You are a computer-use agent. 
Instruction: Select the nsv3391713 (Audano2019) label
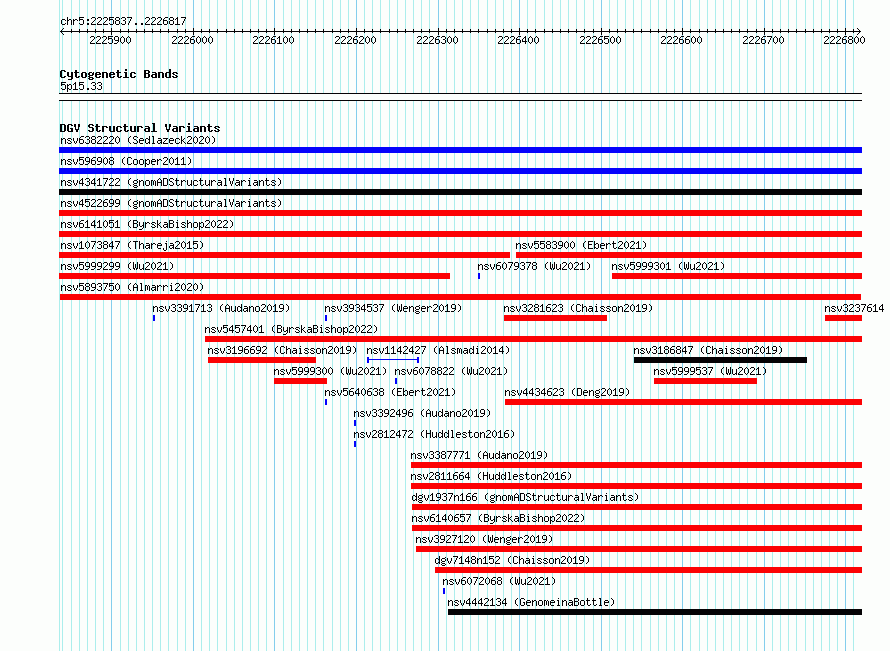pos(221,308)
